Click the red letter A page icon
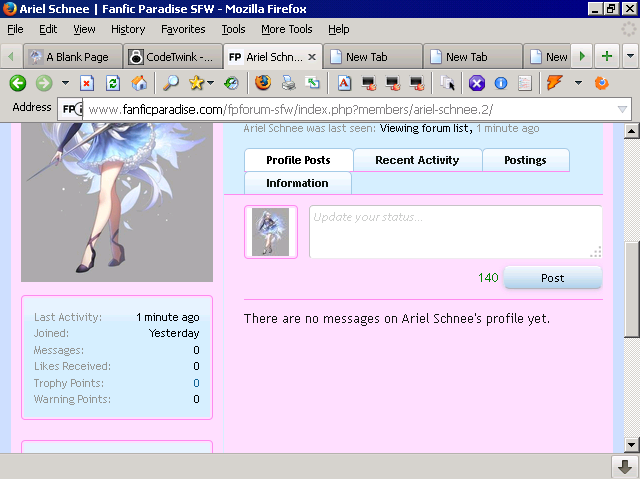This screenshot has height=480, width=640. click(x=344, y=83)
